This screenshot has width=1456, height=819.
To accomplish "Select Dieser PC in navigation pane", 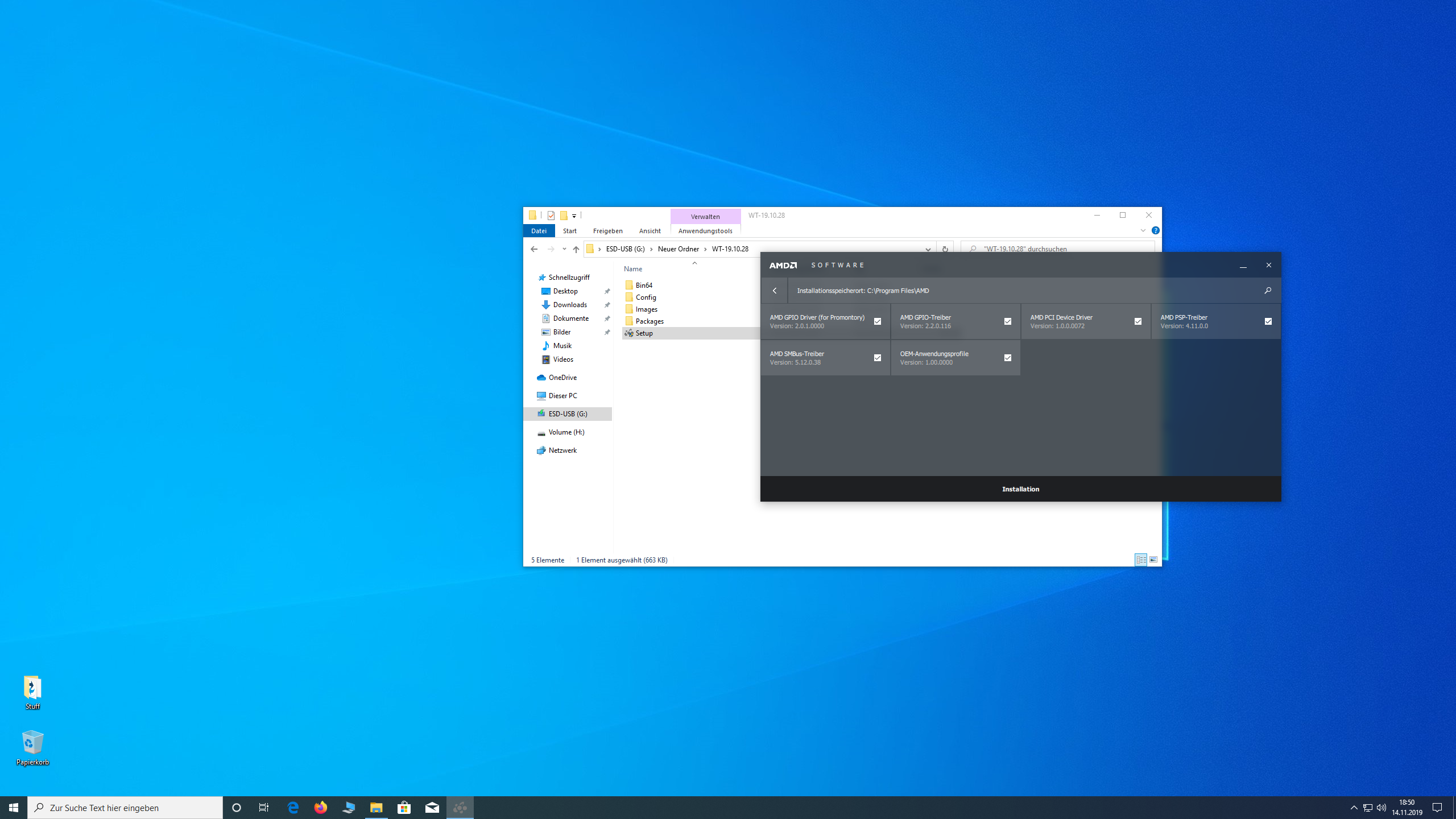I will coord(562,396).
